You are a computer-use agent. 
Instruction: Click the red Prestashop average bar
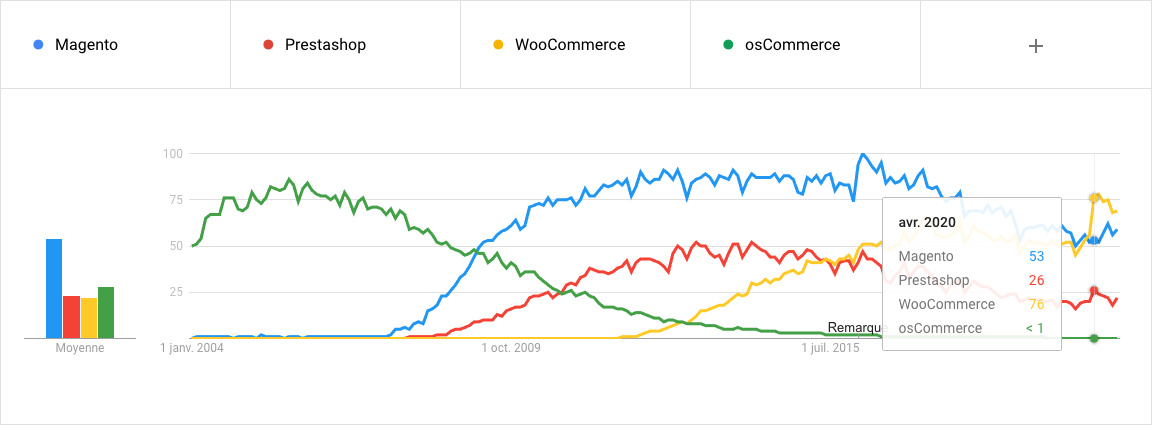click(x=71, y=317)
